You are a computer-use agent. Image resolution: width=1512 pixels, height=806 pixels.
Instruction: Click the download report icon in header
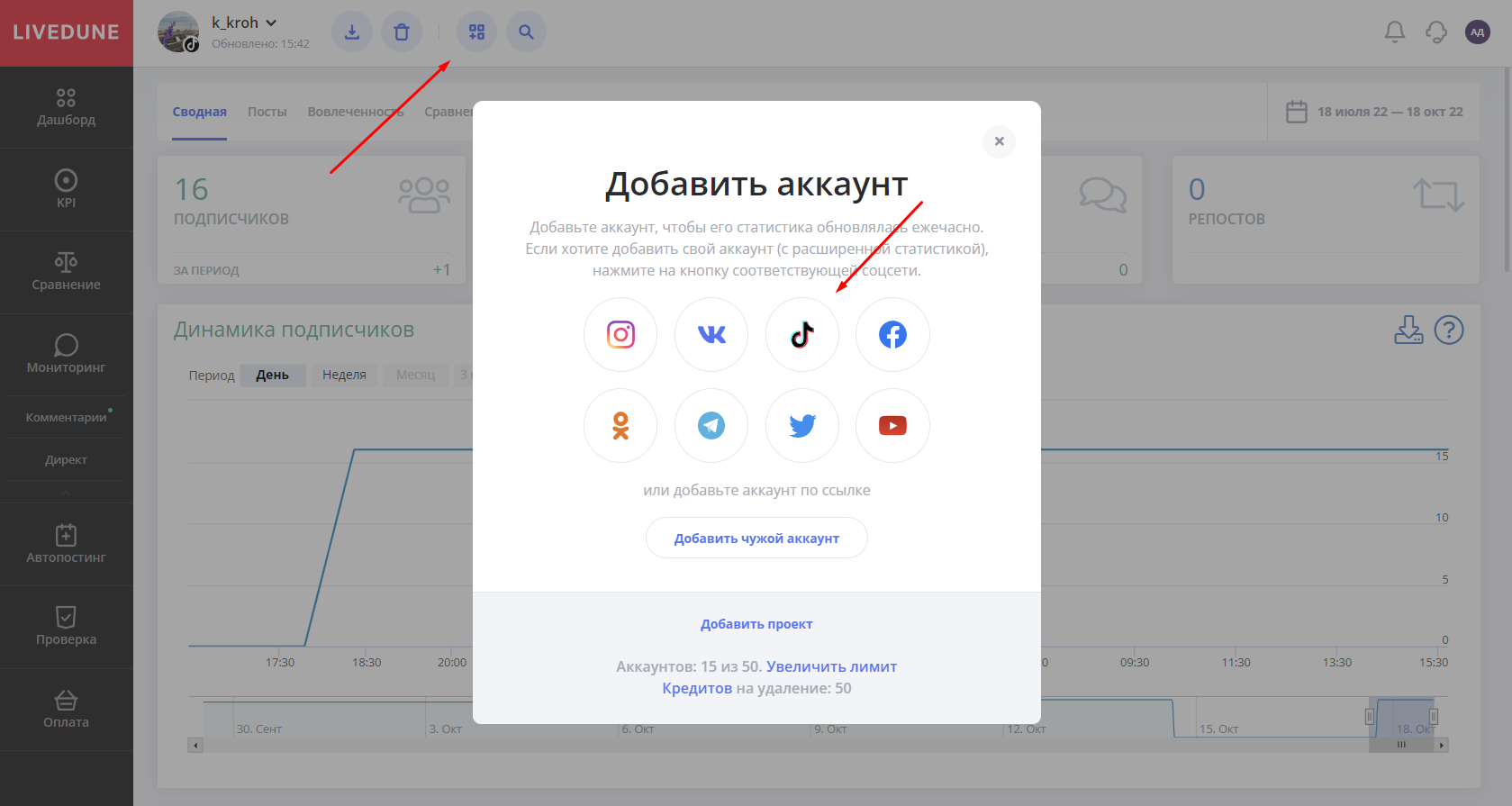[x=352, y=32]
